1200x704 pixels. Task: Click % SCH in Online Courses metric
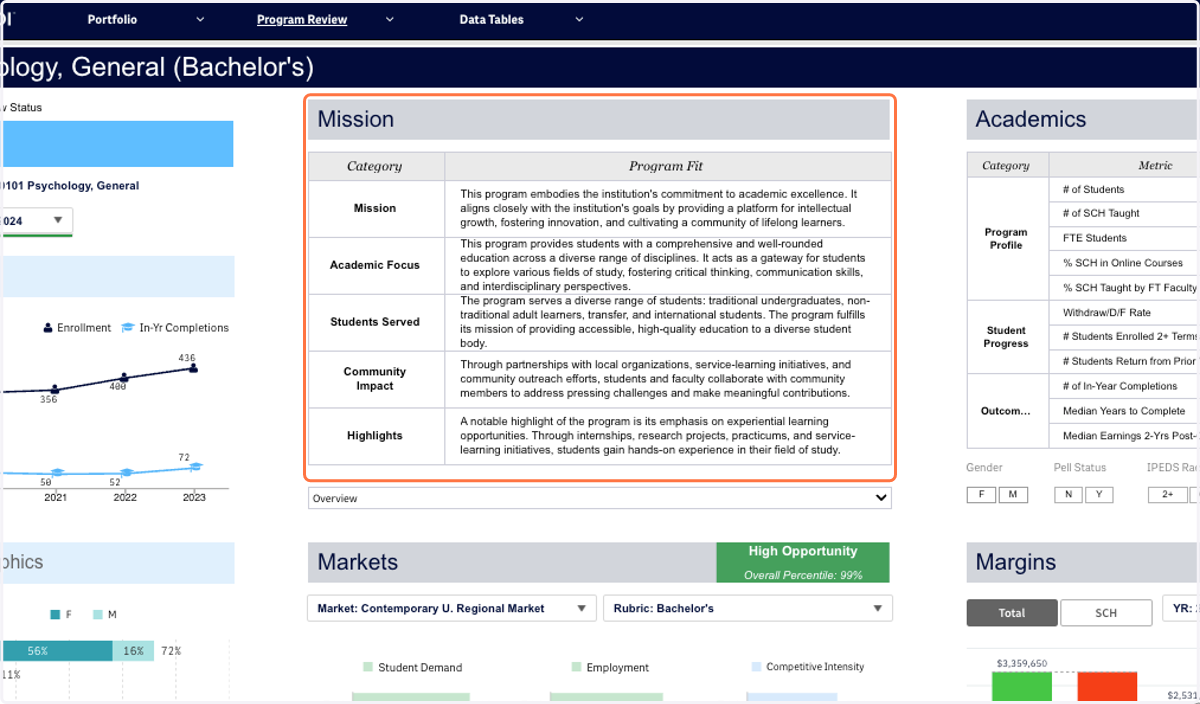(x=1122, y=263)
